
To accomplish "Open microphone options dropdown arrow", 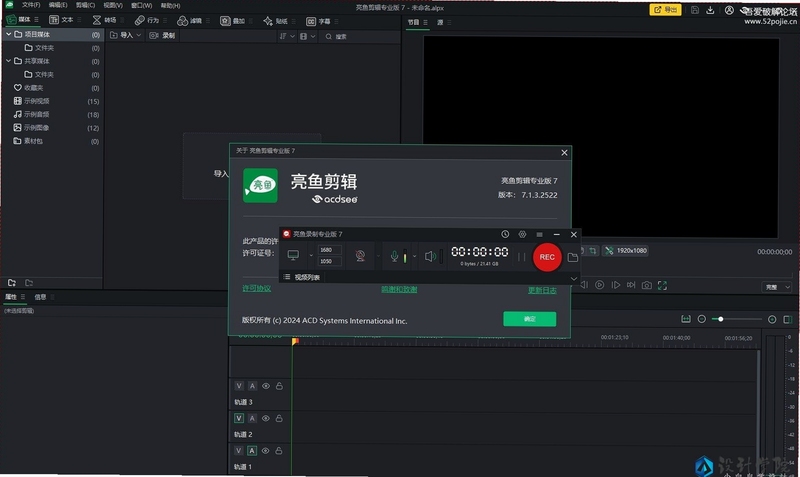I will click(414, 256).
